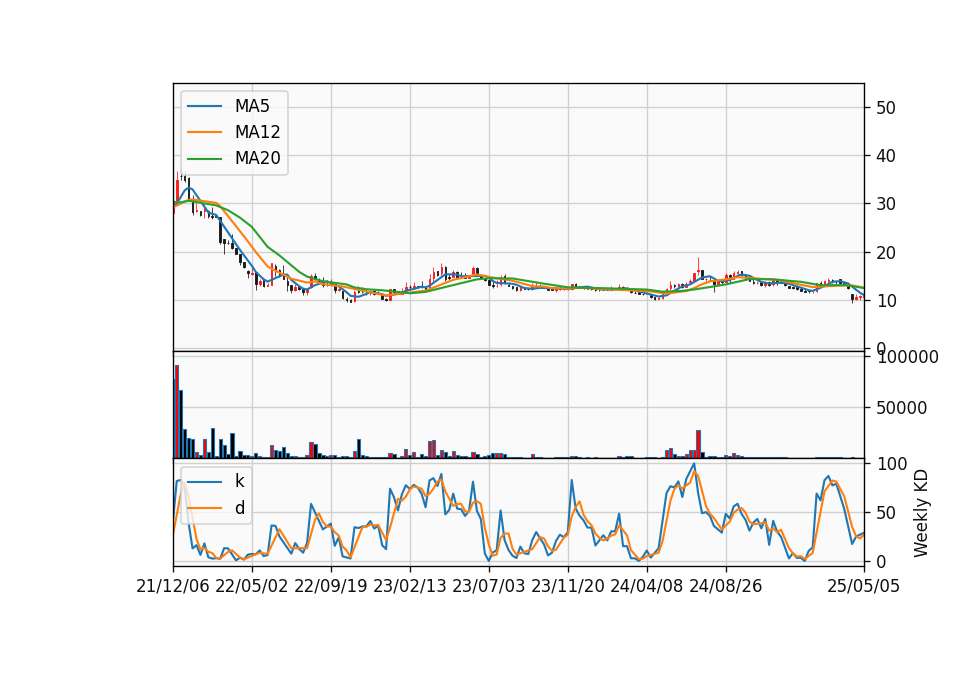Viewport: 960px width, 690px height.
Task: Click the 30 tick on the price axis
Action: pos(885,204)
